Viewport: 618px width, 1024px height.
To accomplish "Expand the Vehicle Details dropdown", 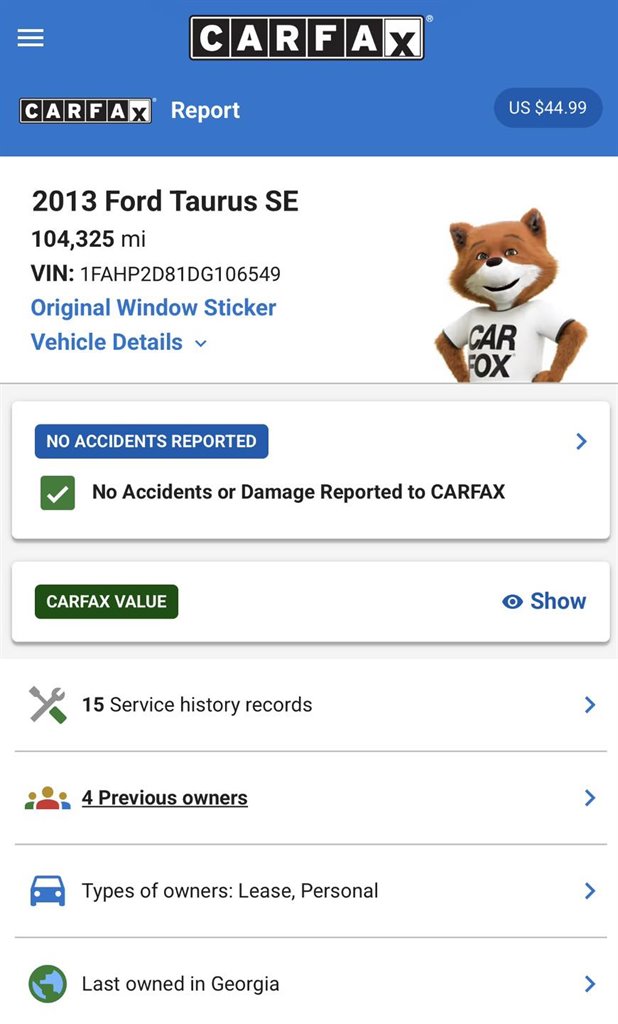I will 119,342.
